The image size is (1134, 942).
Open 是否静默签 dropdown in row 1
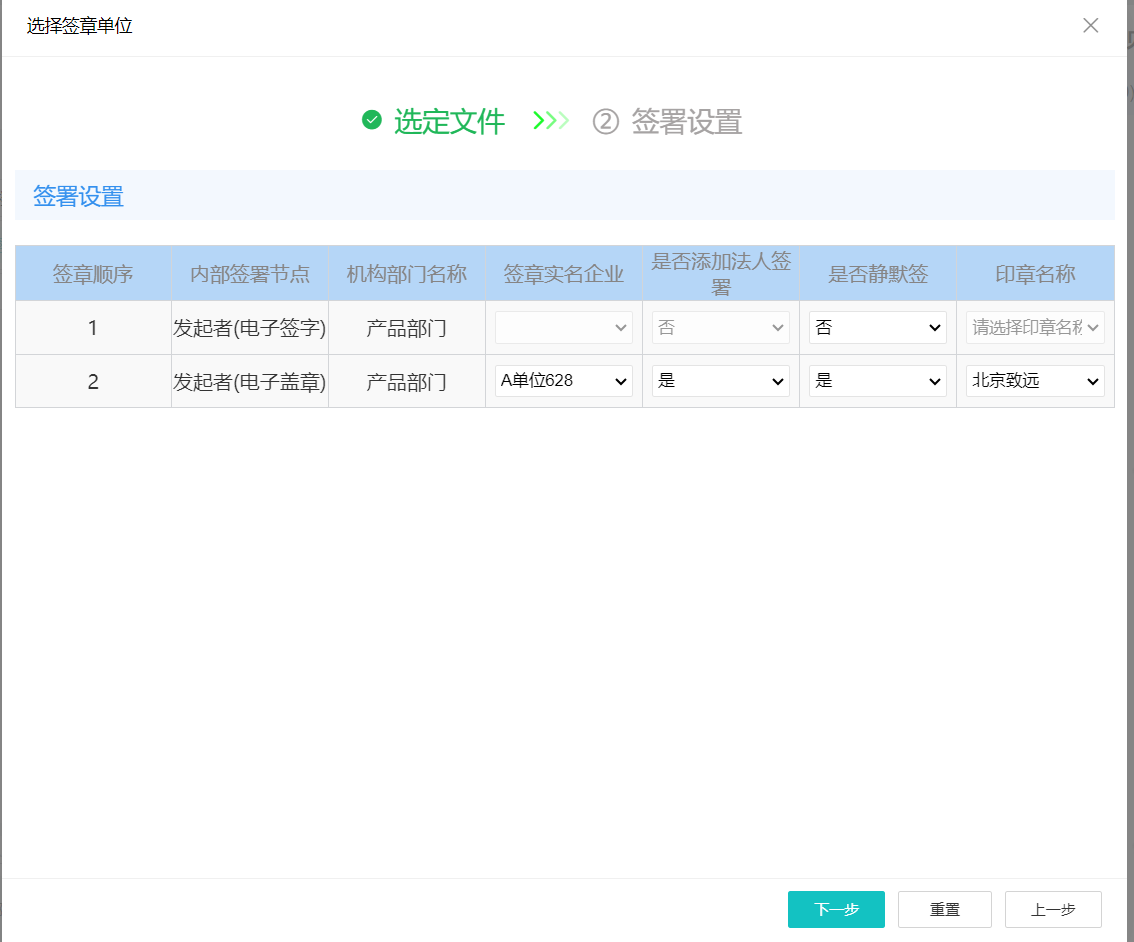877,328
